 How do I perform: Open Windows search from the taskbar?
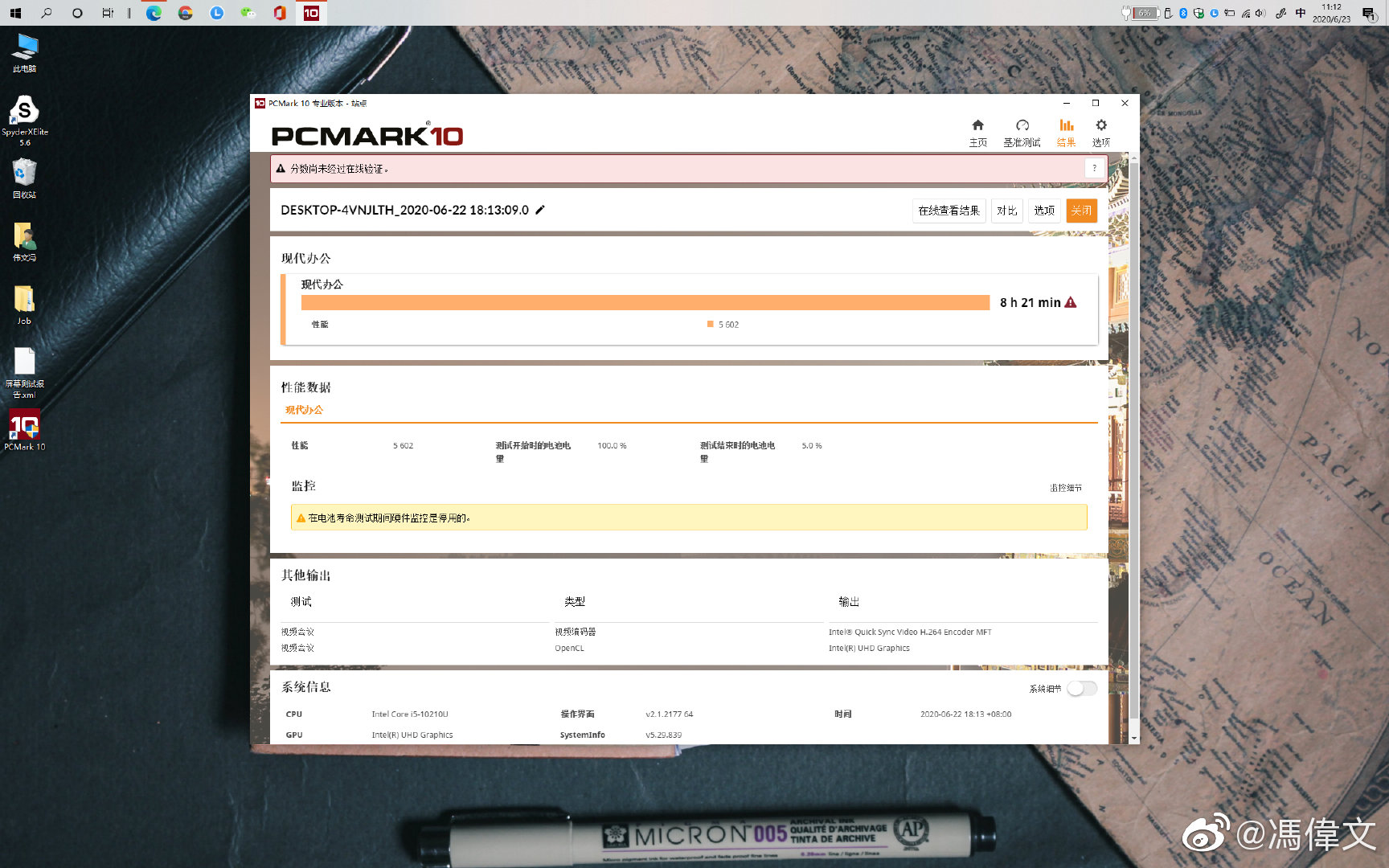click(x=47, y=13)
